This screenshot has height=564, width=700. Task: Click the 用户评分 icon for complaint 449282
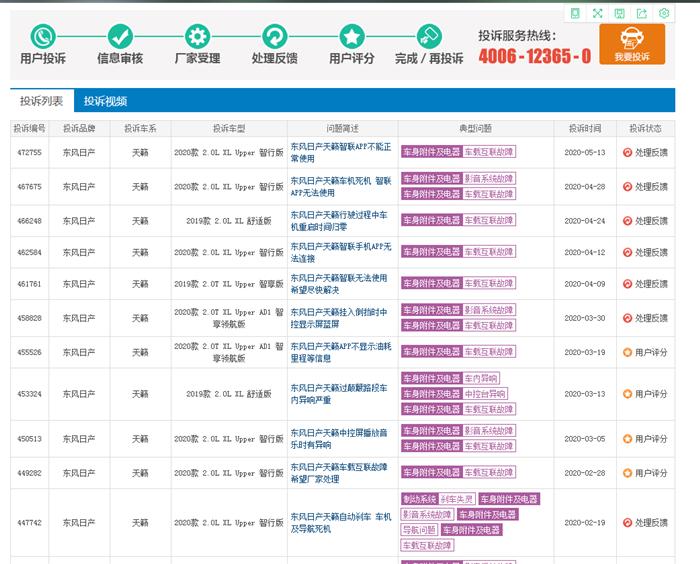627,473
